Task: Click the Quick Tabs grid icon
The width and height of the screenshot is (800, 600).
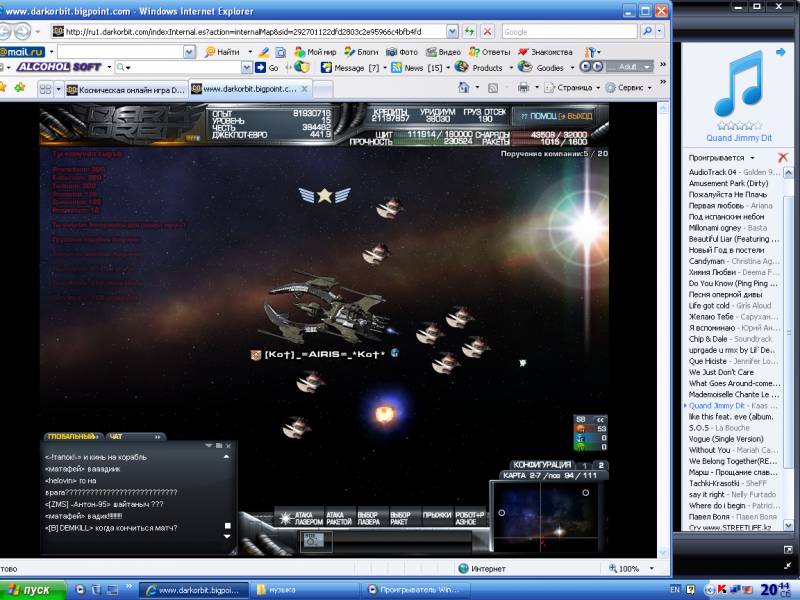Action: (x=45, y=89)
